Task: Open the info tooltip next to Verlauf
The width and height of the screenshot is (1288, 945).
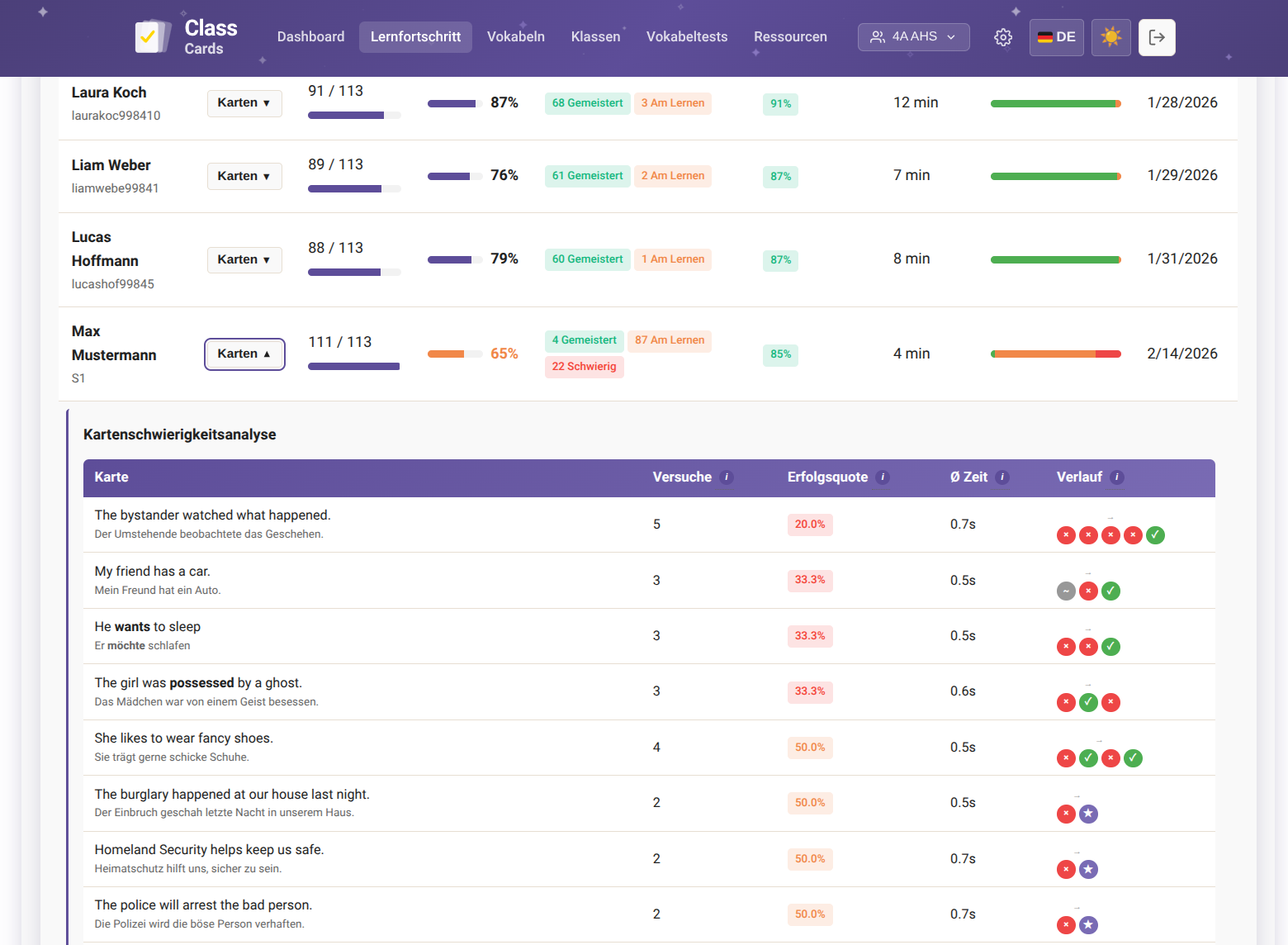Action: coord(1117,477)
